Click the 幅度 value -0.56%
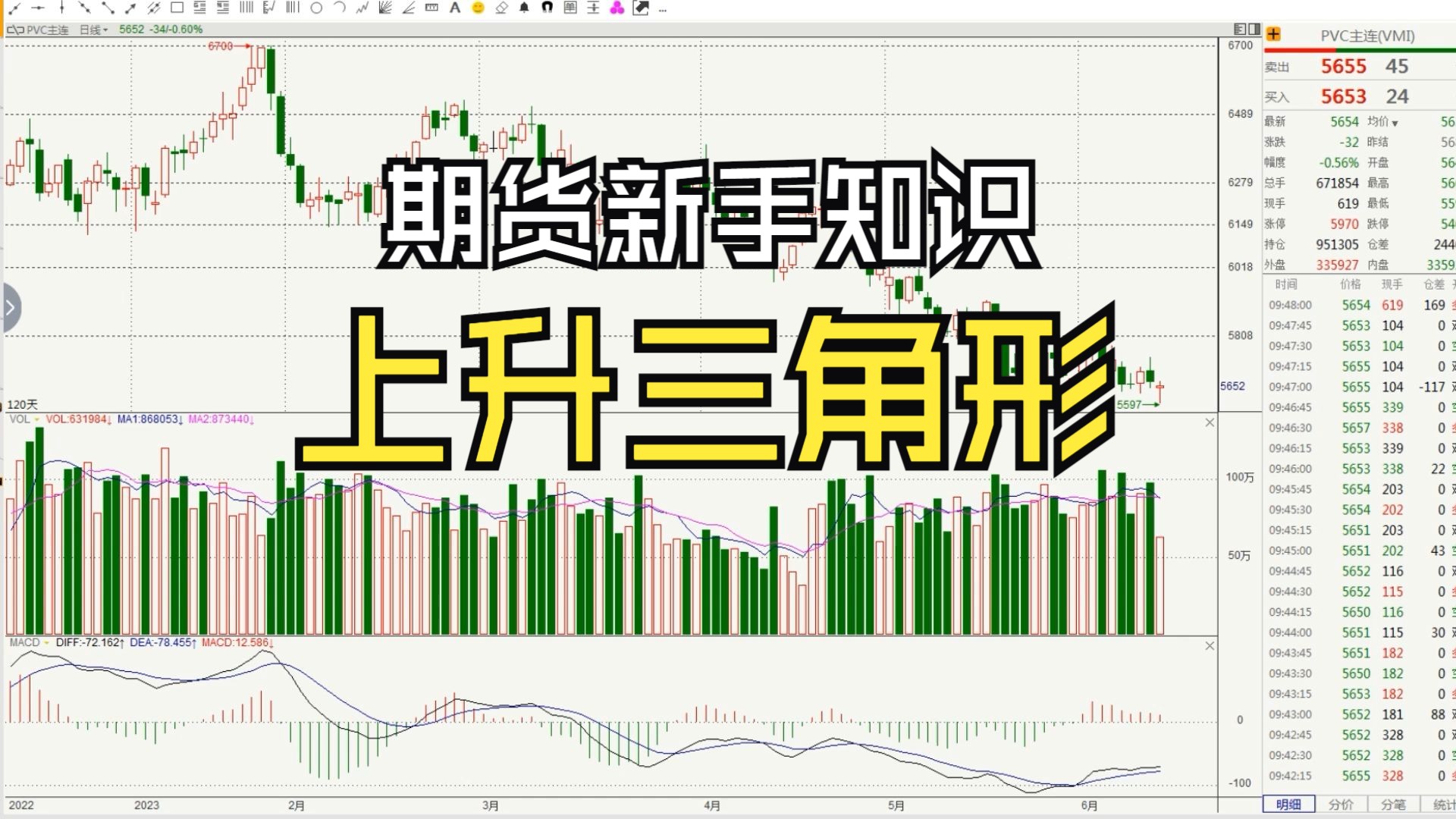Image resolution: width=1456 pixels, height=819 pixels. point(1338,162)
